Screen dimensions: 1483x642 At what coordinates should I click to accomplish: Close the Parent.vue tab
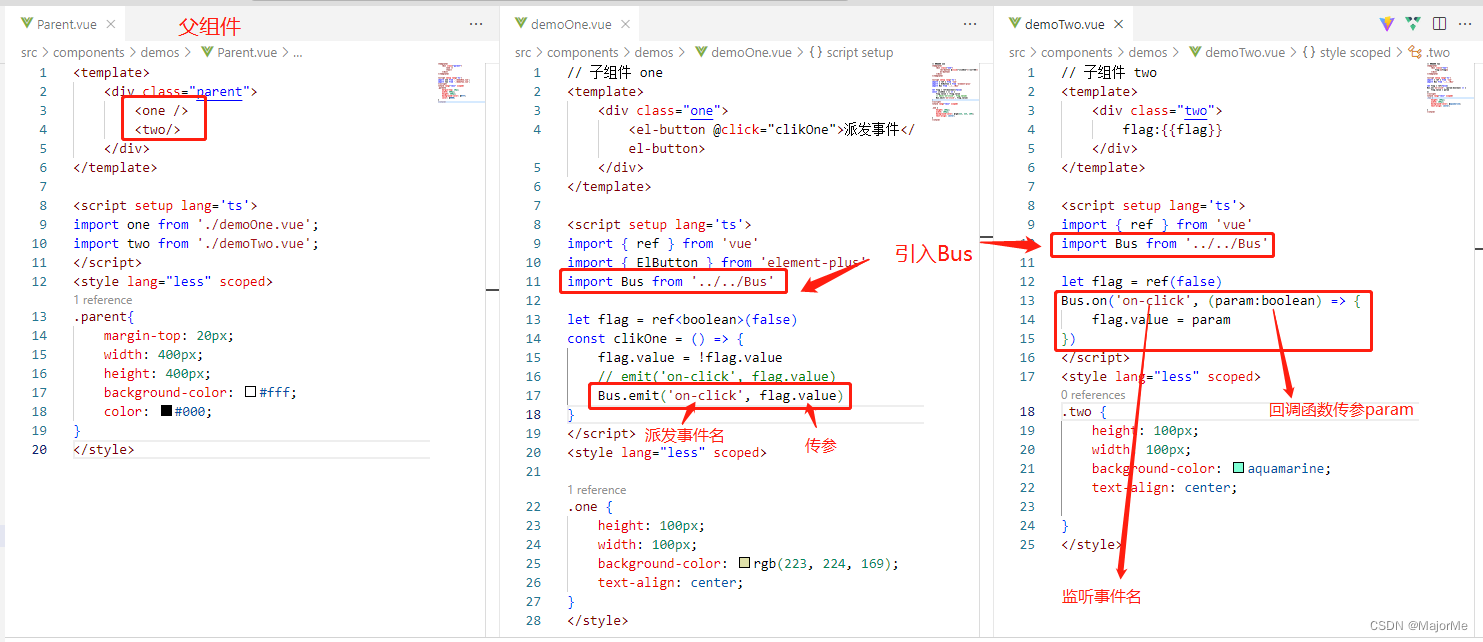pyautogui.click(x=109, y=24)
